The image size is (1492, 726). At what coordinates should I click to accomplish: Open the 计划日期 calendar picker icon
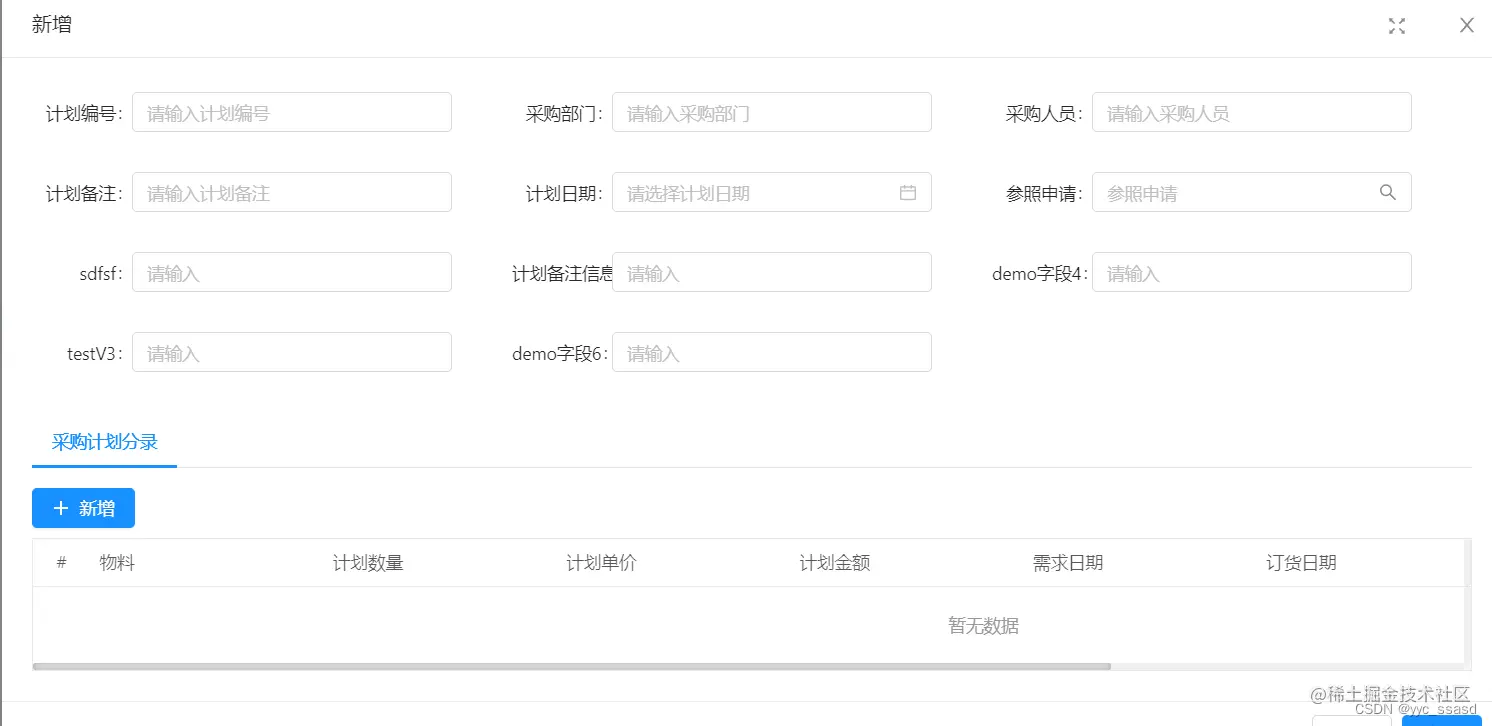coord(908,192)
